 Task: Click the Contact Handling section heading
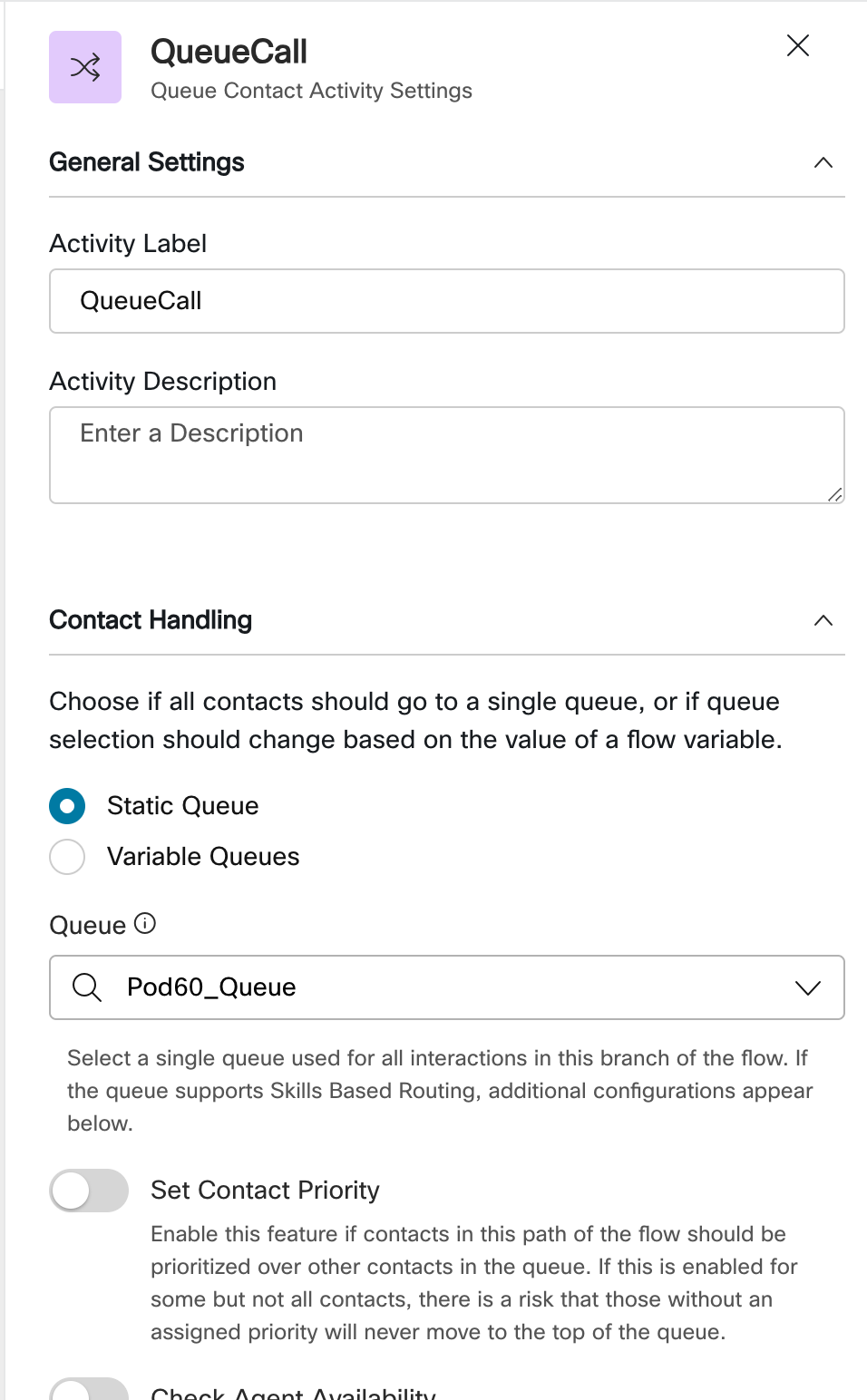151,620
